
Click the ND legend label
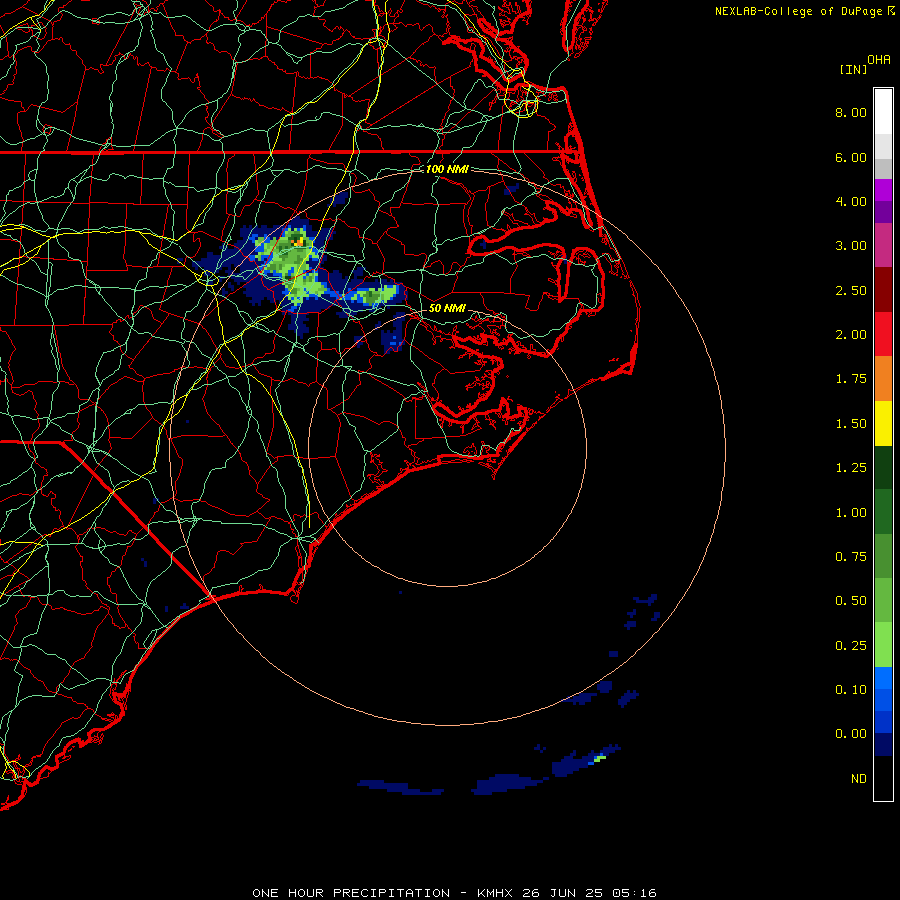859,779
